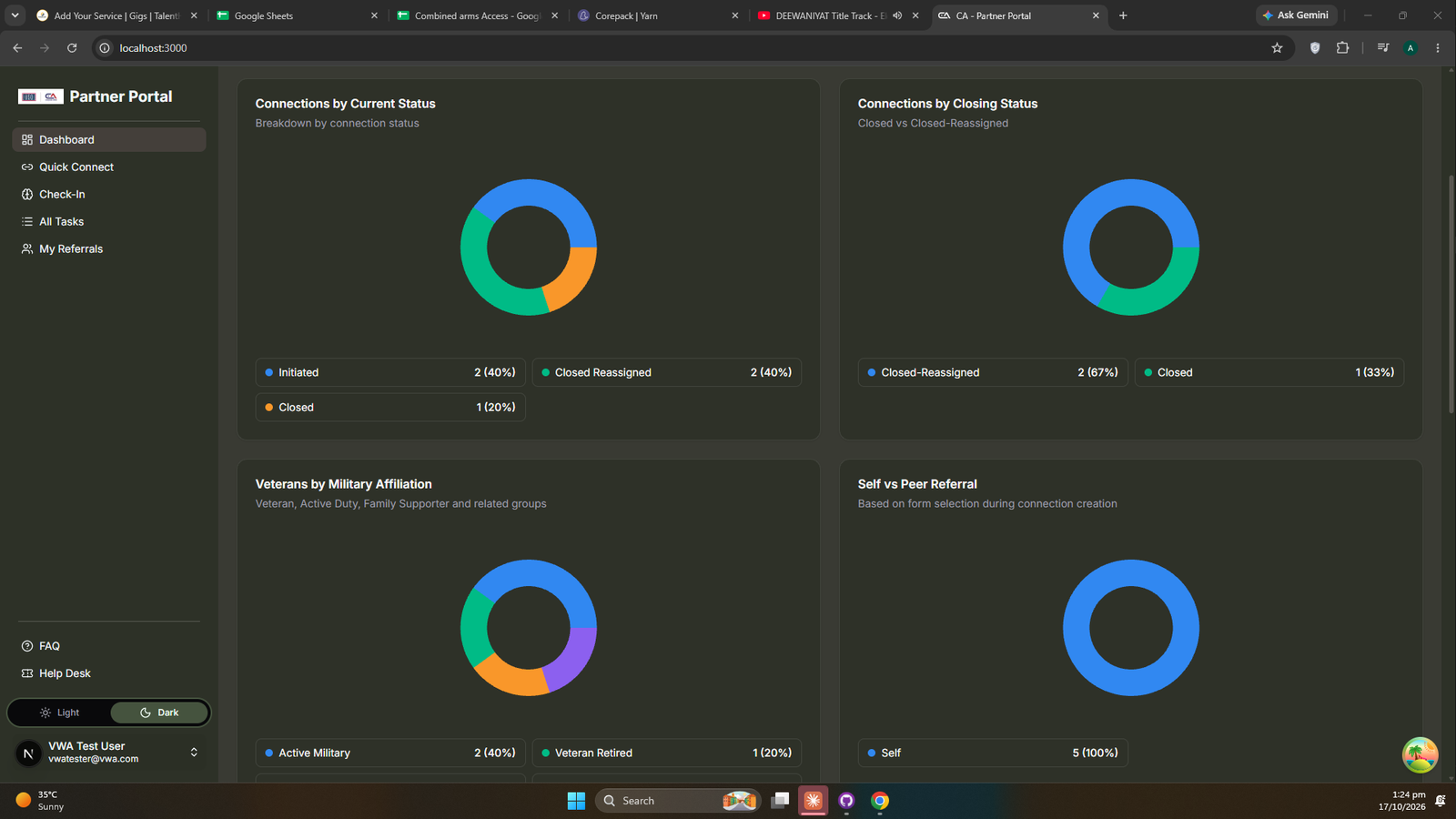
Task: Open GitHub Desktop from taskbar
Action: pyautogui.click(x=846, y=801)
